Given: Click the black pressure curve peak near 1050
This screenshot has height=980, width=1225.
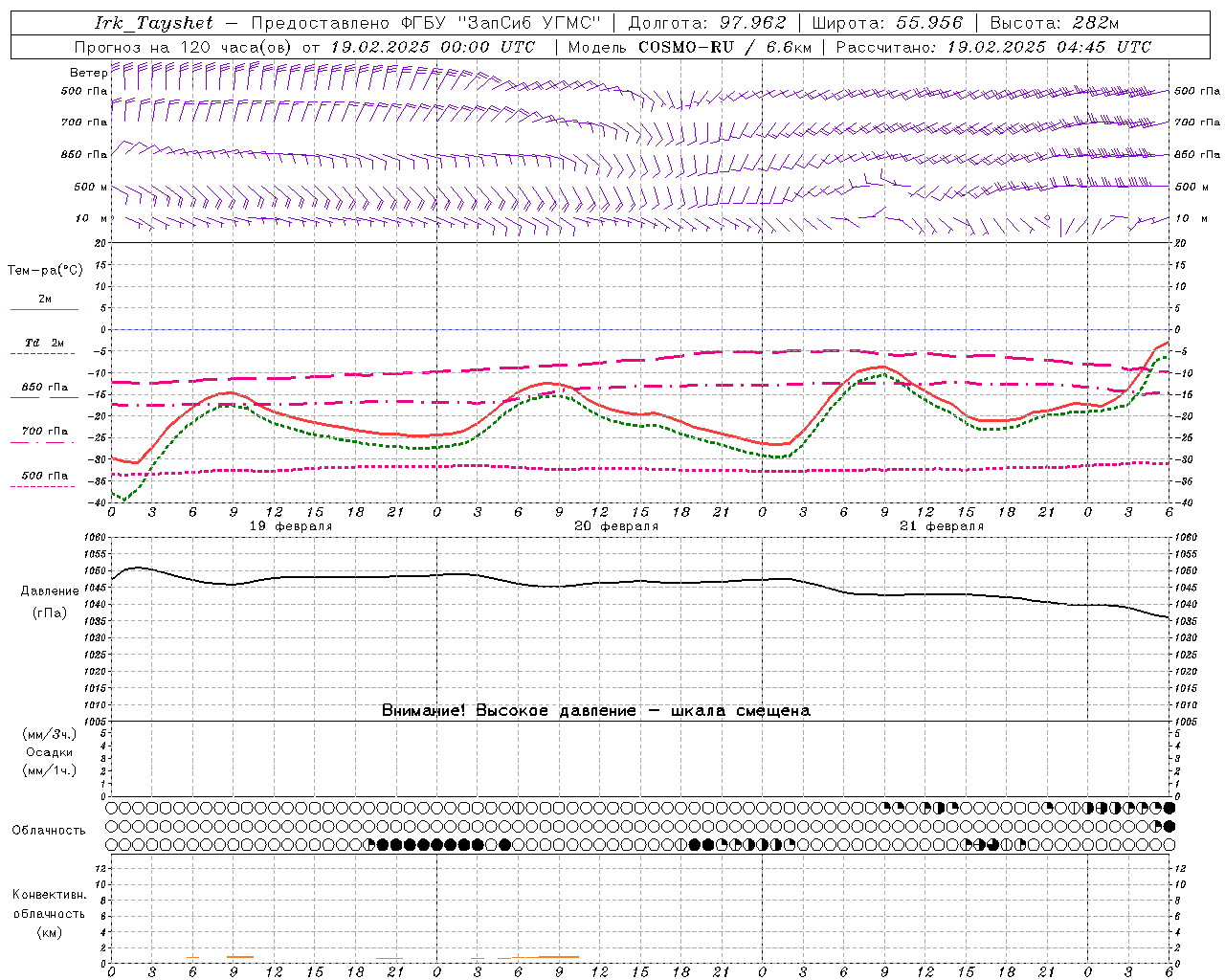Looking at the screenshot, I should [137, 568].
